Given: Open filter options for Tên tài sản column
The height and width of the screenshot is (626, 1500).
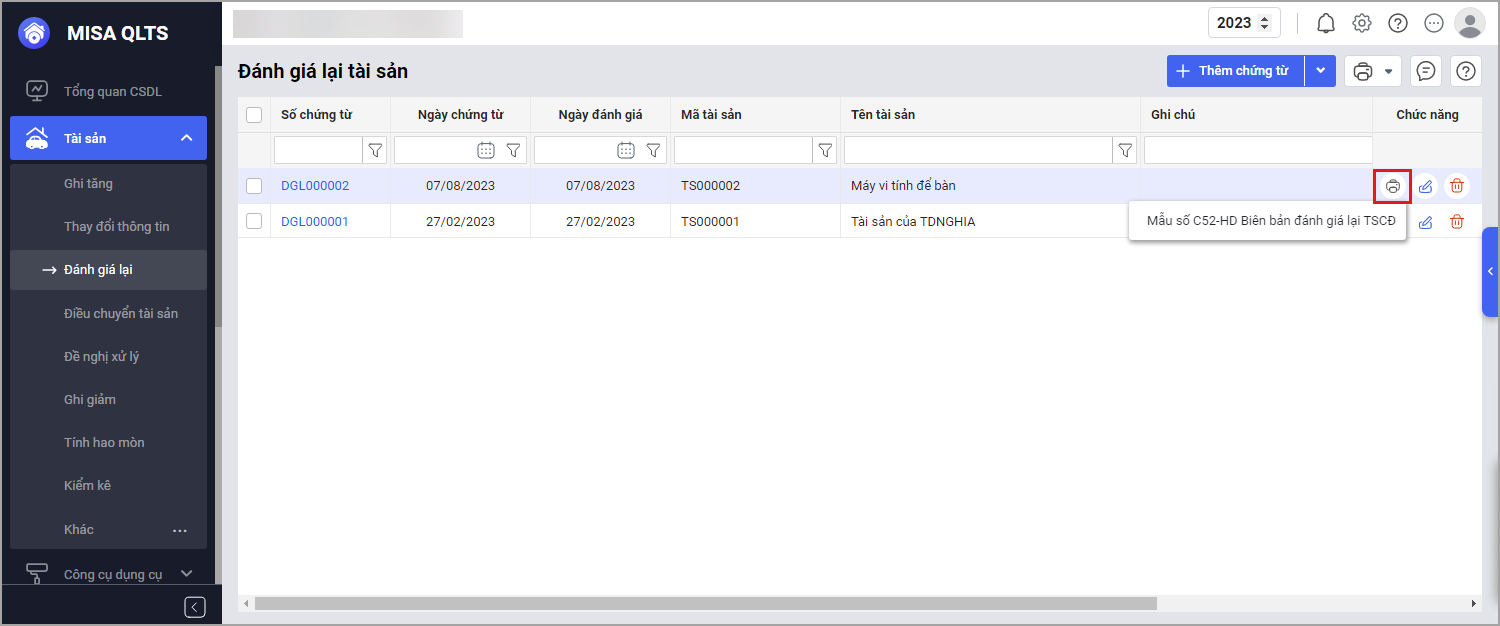Looking at the screenshot, I should click(1125, 150).
